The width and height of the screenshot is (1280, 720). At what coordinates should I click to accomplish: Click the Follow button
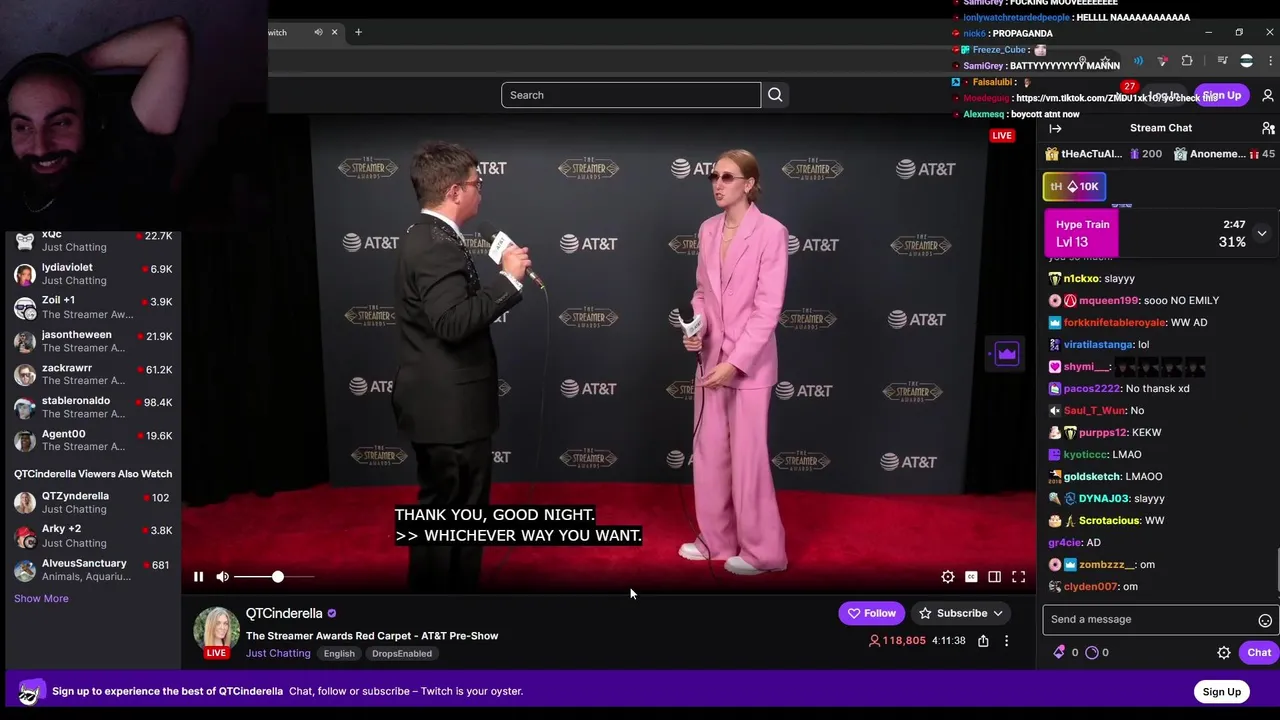pyautogui.click(x=871, y=613)
